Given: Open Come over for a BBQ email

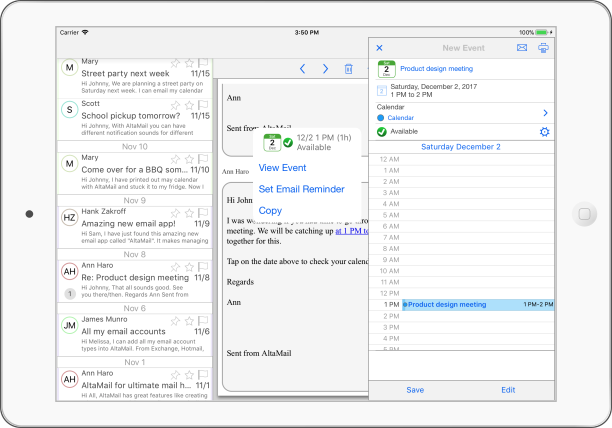Looking at the screenshot, I should coord(135,173).
